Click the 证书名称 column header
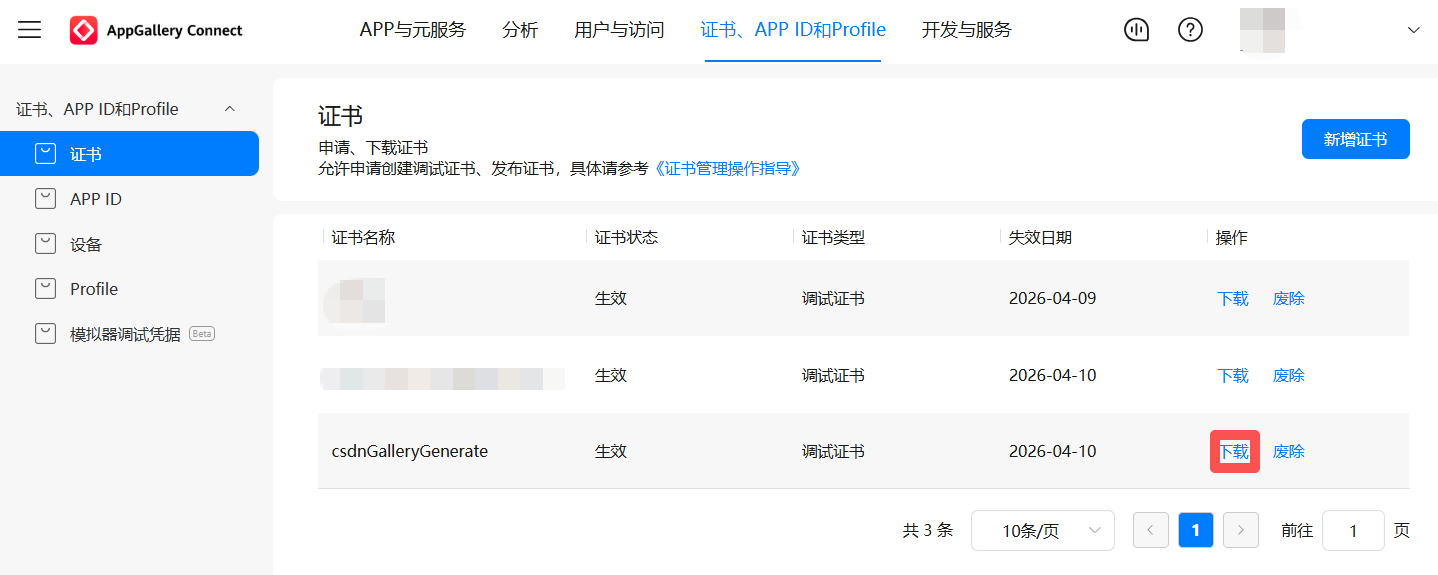Viewport: 1438px width, 575px height. point(364,237)
